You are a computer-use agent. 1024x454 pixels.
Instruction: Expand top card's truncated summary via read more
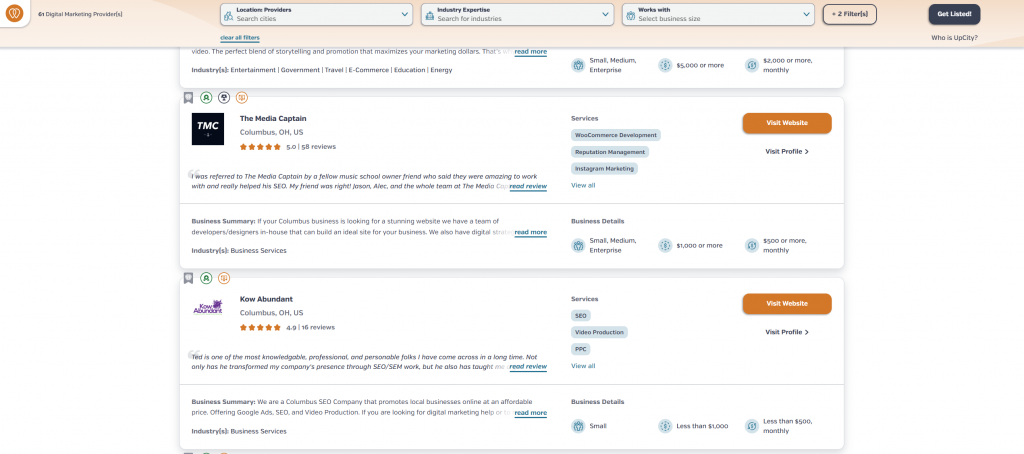(531, 52)
